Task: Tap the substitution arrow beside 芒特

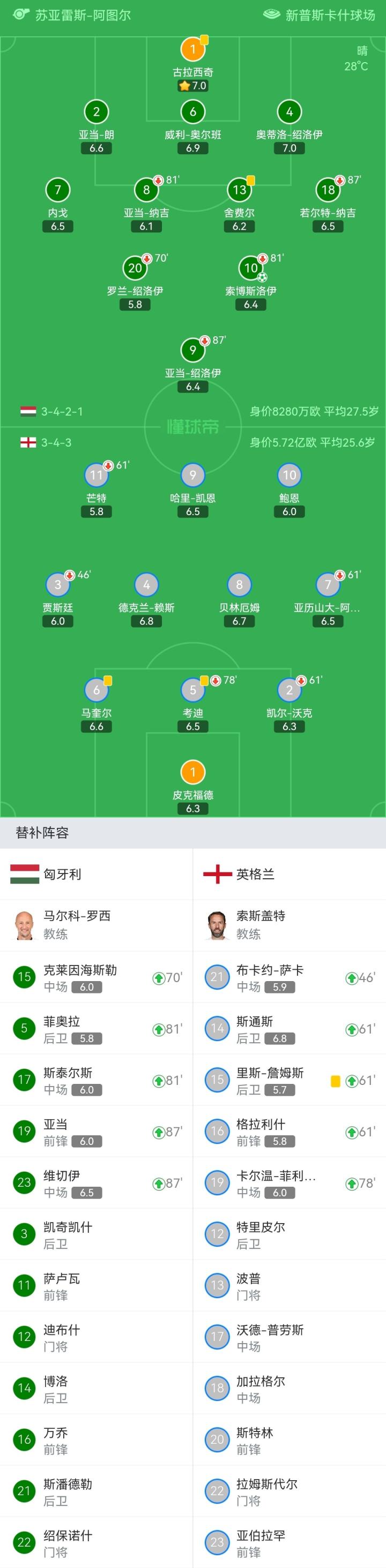Action: 108,466
